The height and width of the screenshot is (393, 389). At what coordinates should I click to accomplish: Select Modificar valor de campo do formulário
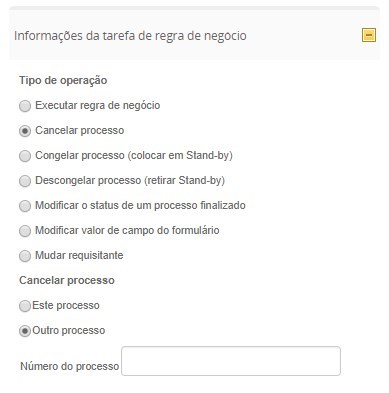25,231
